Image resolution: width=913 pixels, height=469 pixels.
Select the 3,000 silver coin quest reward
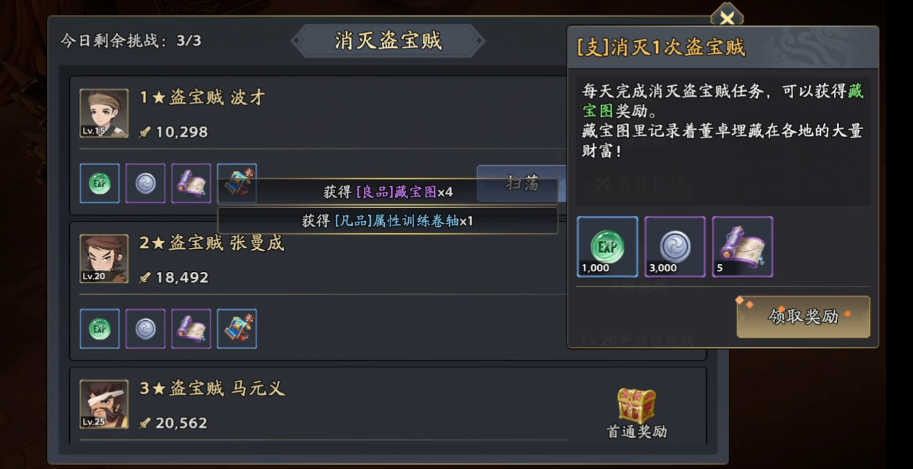675,246
